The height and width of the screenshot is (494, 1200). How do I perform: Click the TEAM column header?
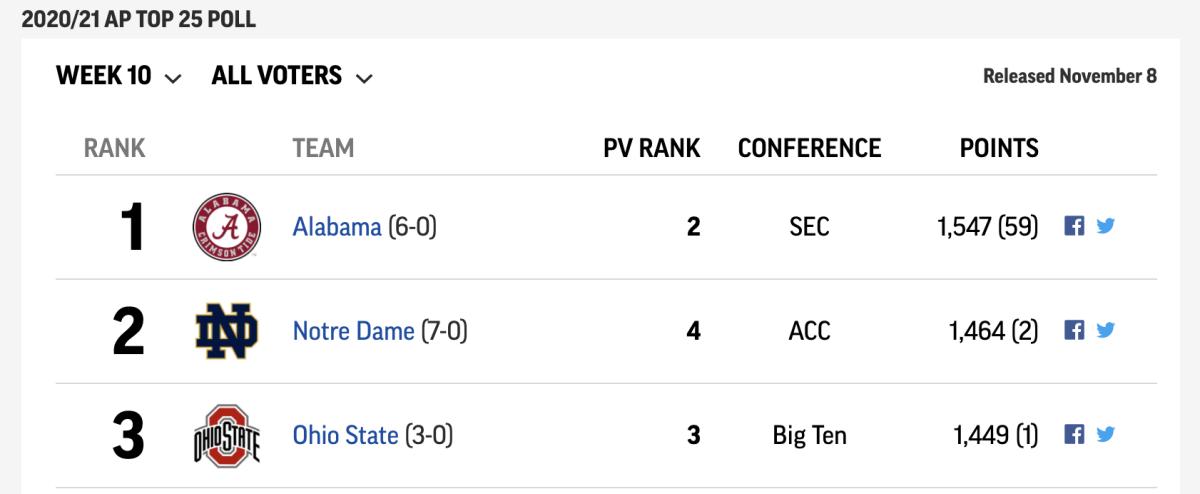(x=323, y=148)
